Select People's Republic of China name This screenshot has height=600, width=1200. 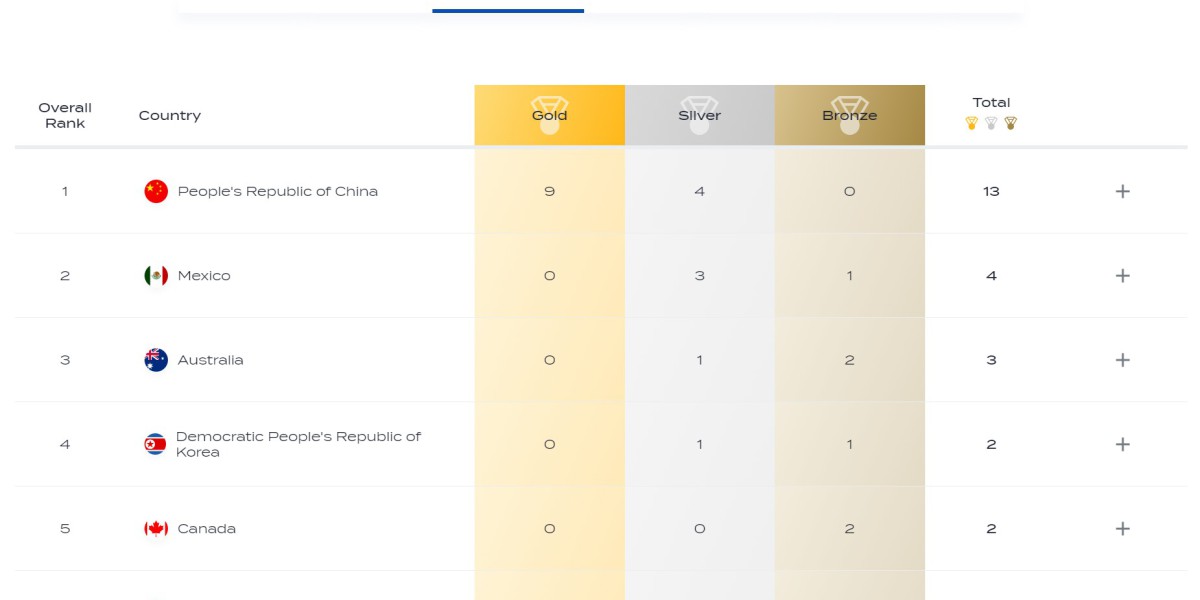[277, 192]
